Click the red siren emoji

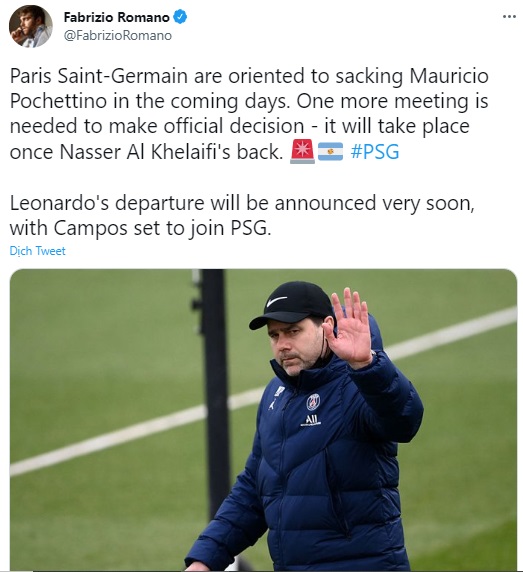(302, 151)
